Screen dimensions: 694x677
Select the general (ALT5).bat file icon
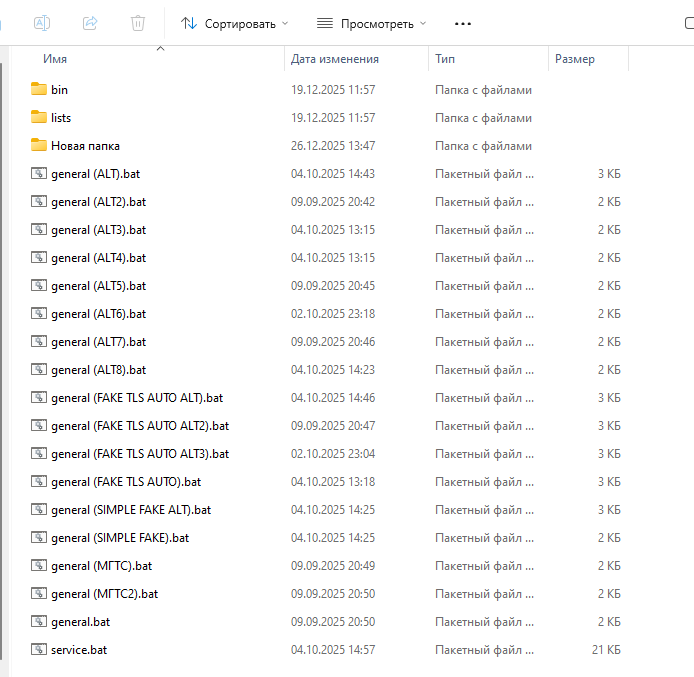click(39, 285)
